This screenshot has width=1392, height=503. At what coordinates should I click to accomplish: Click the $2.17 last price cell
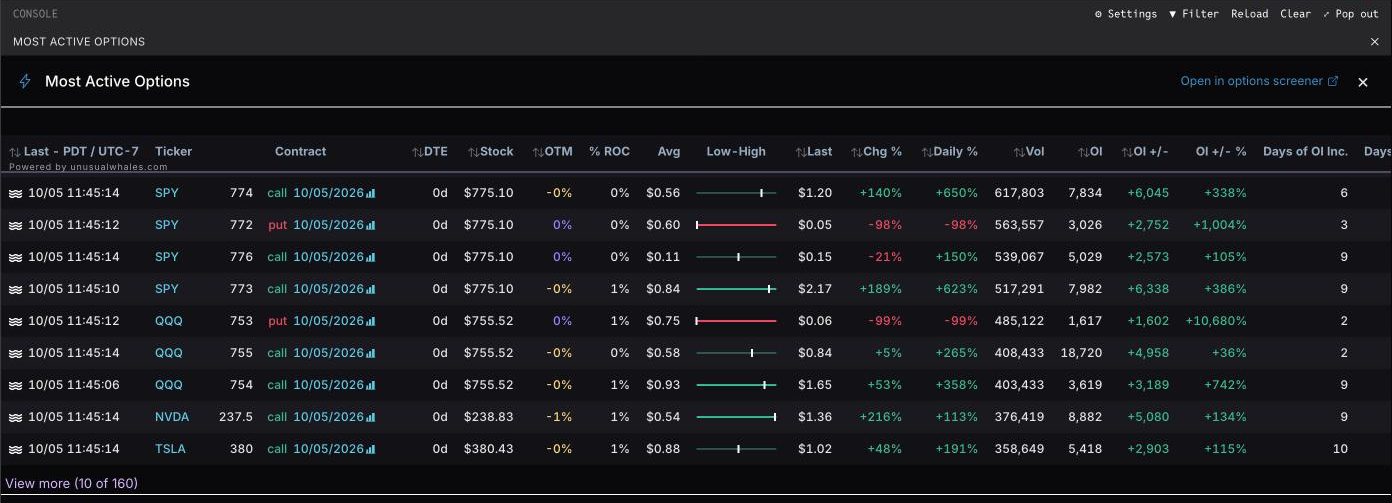(815, 289)
